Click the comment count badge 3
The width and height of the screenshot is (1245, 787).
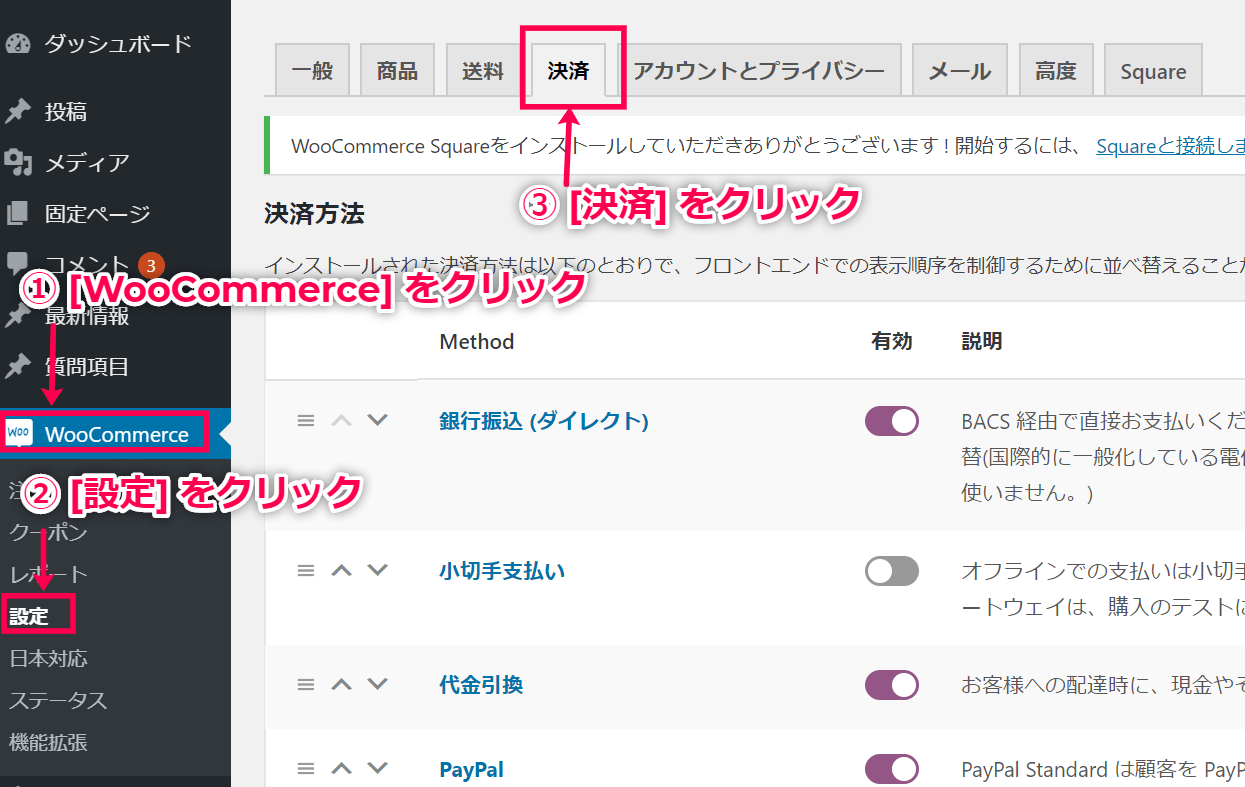[151, 265]
